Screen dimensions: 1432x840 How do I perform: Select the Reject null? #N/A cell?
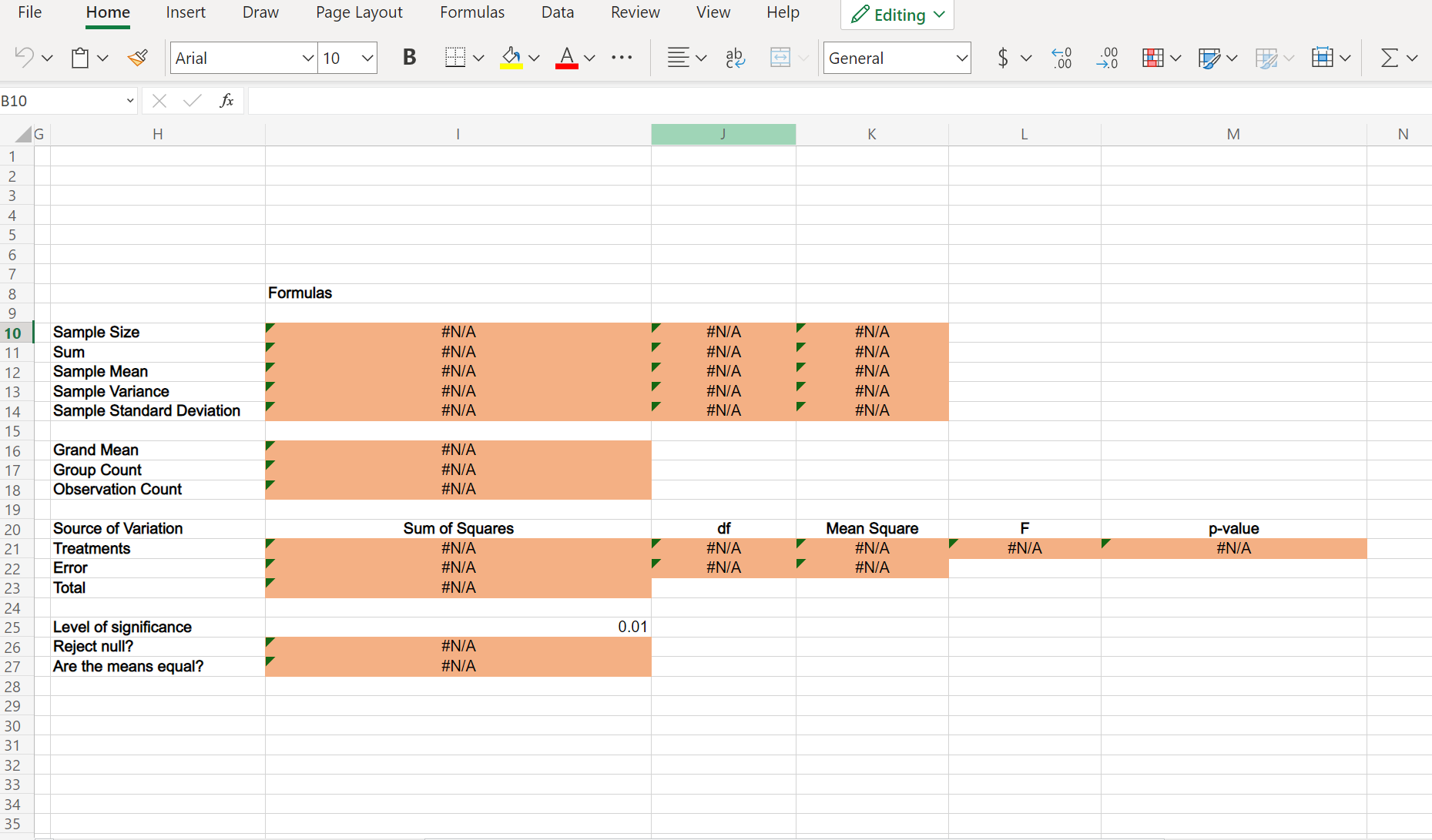[x=458, y=646]
